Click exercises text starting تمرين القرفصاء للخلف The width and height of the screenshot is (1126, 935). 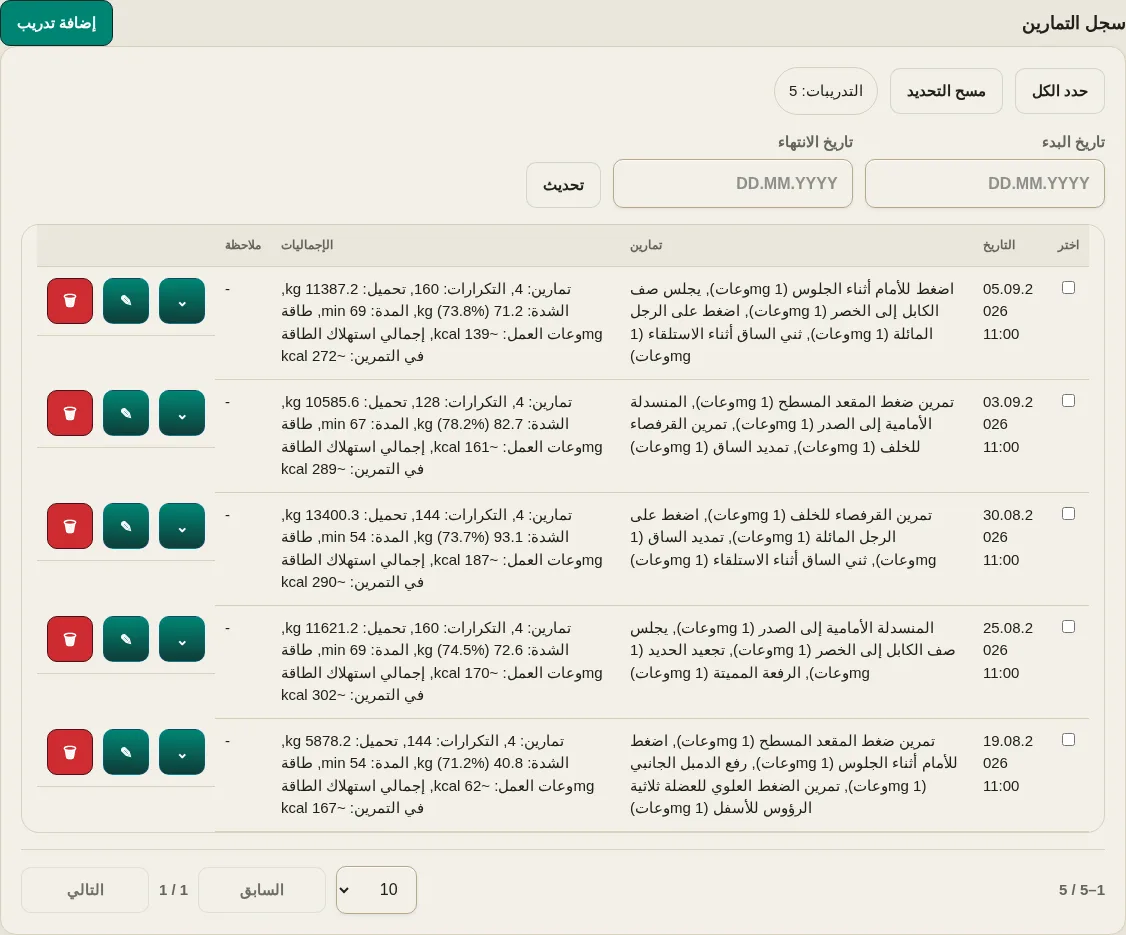point(783,537)
